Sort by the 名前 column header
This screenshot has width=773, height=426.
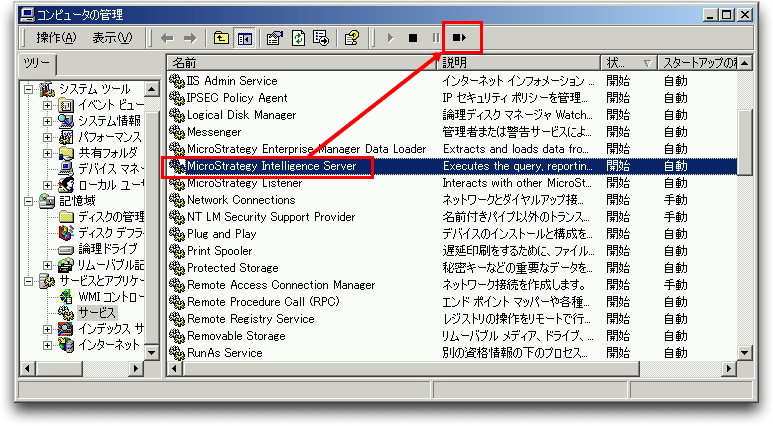tap(301, 63)
